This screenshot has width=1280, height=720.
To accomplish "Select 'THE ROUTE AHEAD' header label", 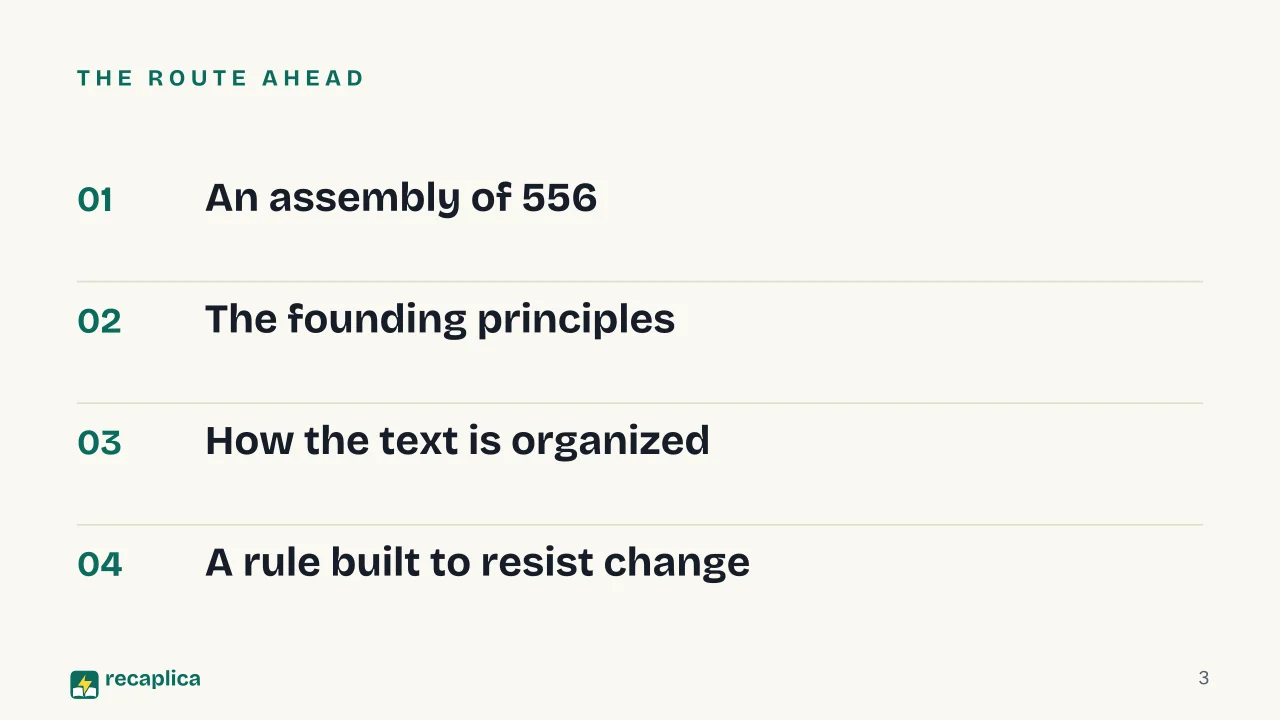I will [221, 78].
